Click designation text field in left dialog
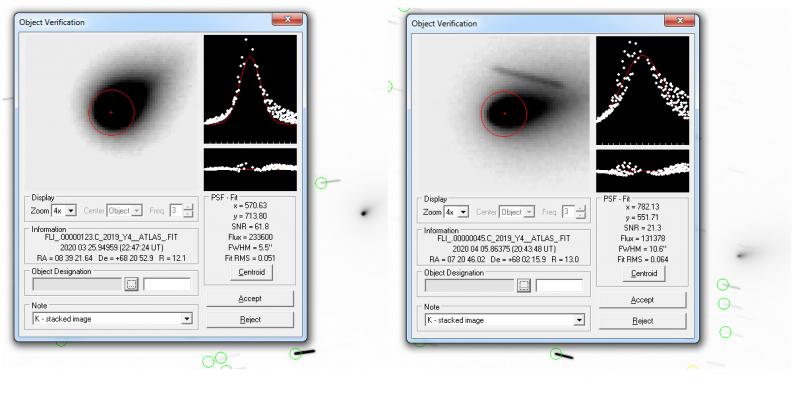The image size is (800, 396). click(x=167, y=284)
